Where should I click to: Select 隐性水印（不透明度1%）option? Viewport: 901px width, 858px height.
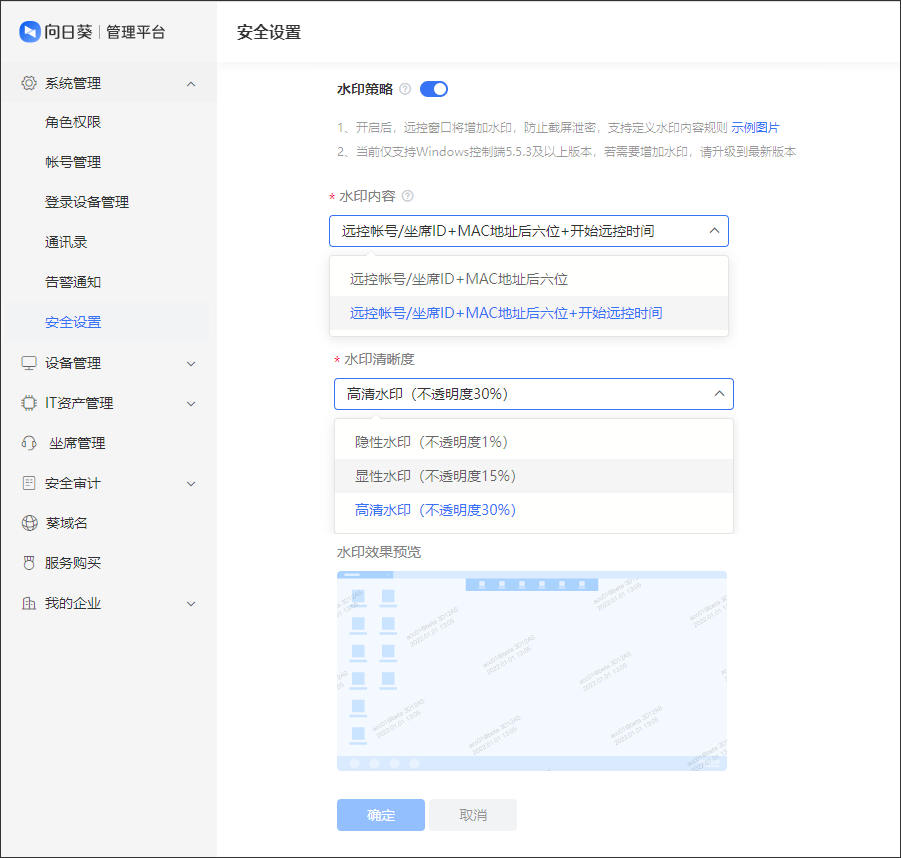point(432,442)
